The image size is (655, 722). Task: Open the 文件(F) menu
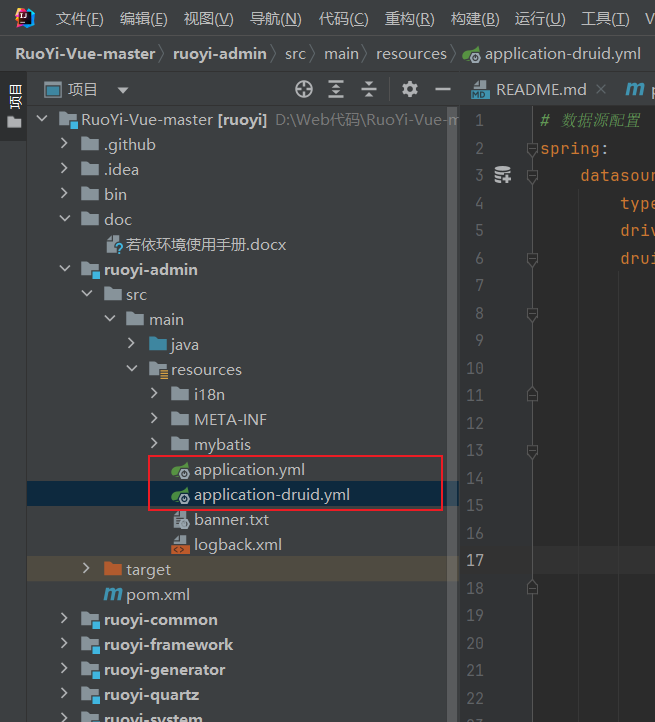click(x=79, y=19)
